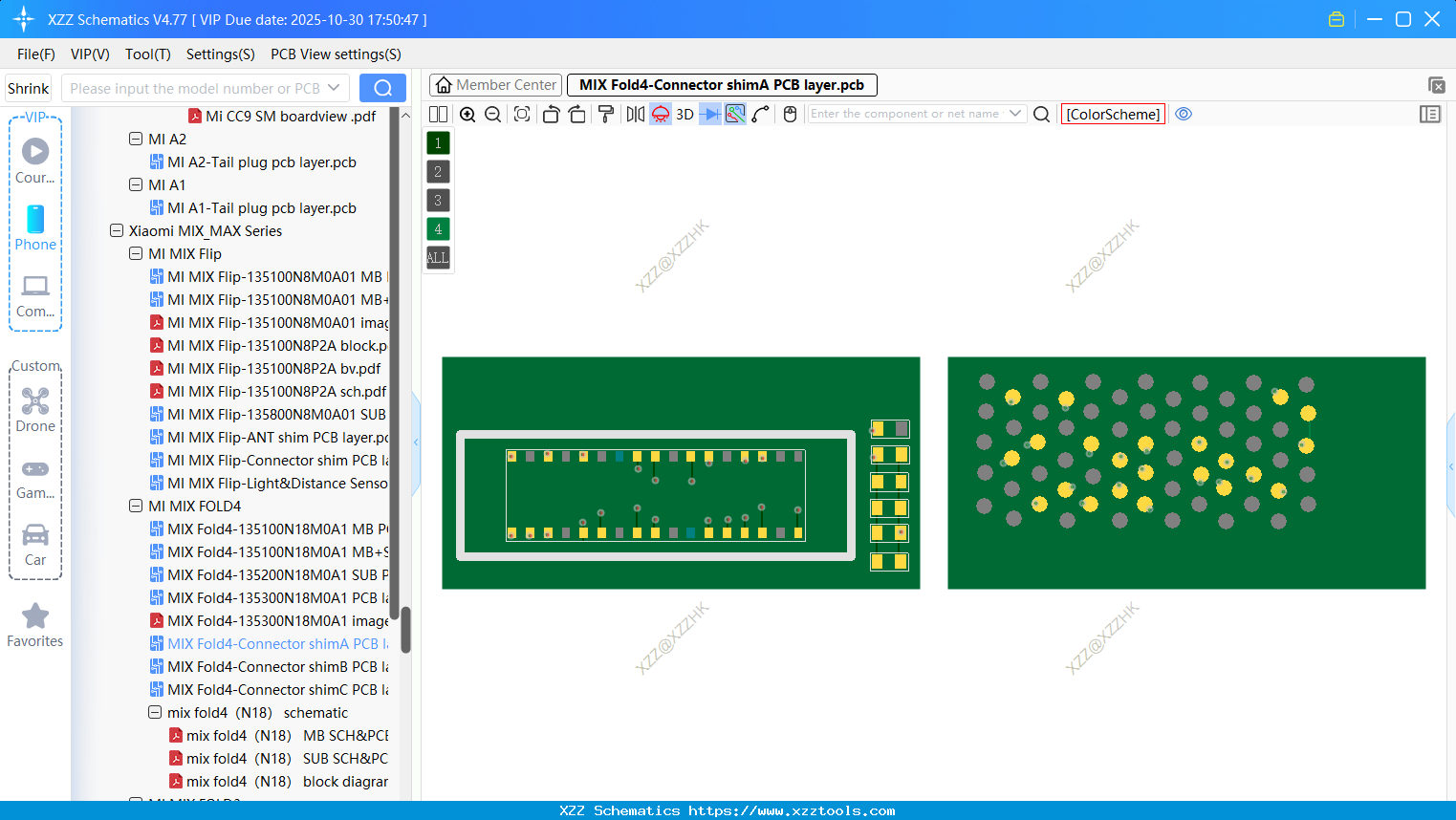Close all tabs icon at top right
Image resolution: width=1456 pixels, height=820 pixels.
coord(1436,85)
